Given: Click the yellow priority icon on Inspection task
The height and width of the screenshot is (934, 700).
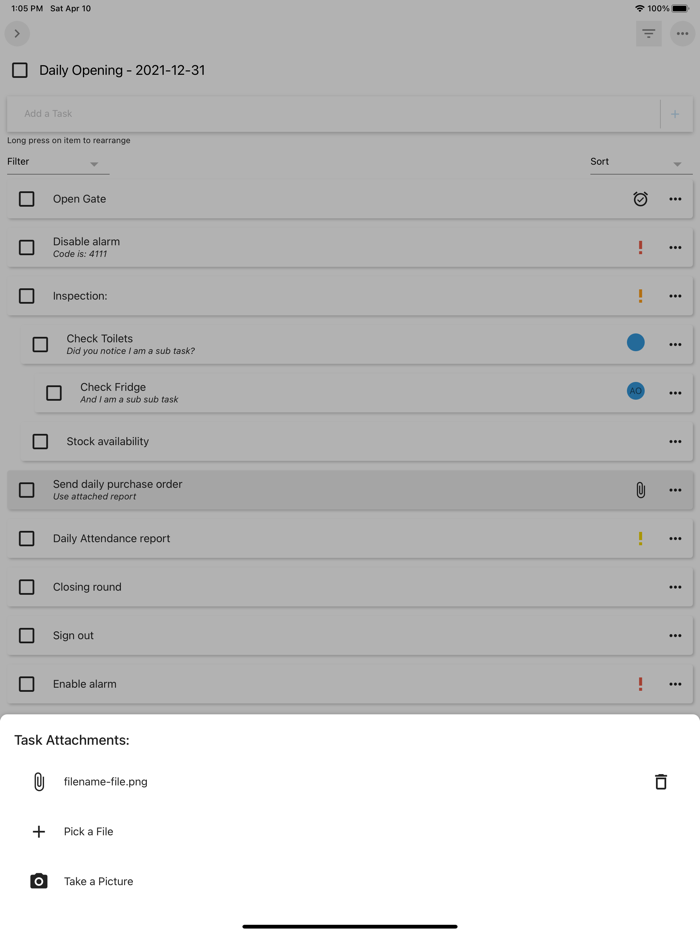Looking at the screenshot, I should pyautogui.click(x=641, y=296).
